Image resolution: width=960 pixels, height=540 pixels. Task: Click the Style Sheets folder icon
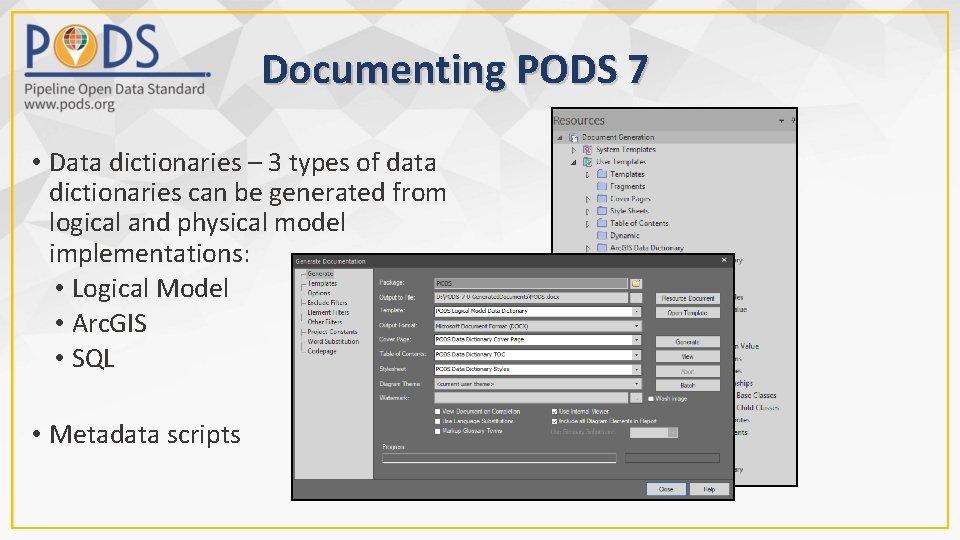pyautogui.click(x=602, y=211)
